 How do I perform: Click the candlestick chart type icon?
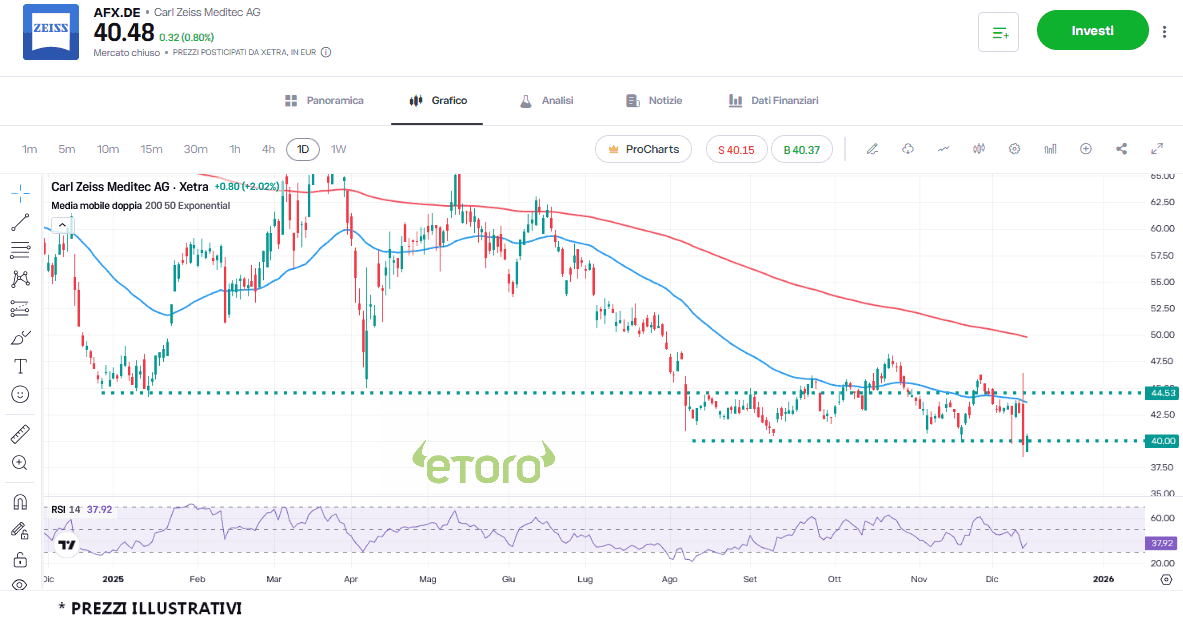coord(979,149)
